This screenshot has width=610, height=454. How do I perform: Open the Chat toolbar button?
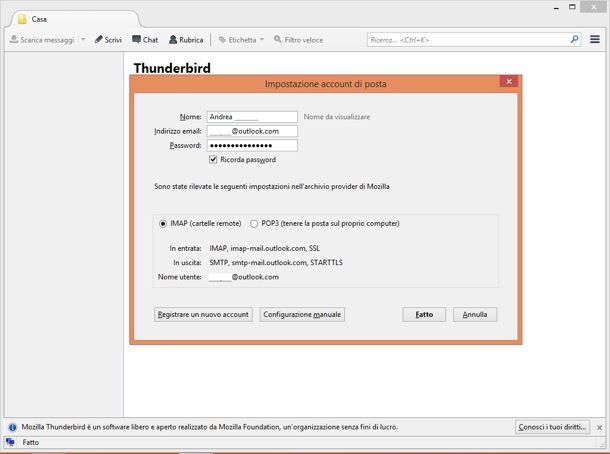pos(145,40)
